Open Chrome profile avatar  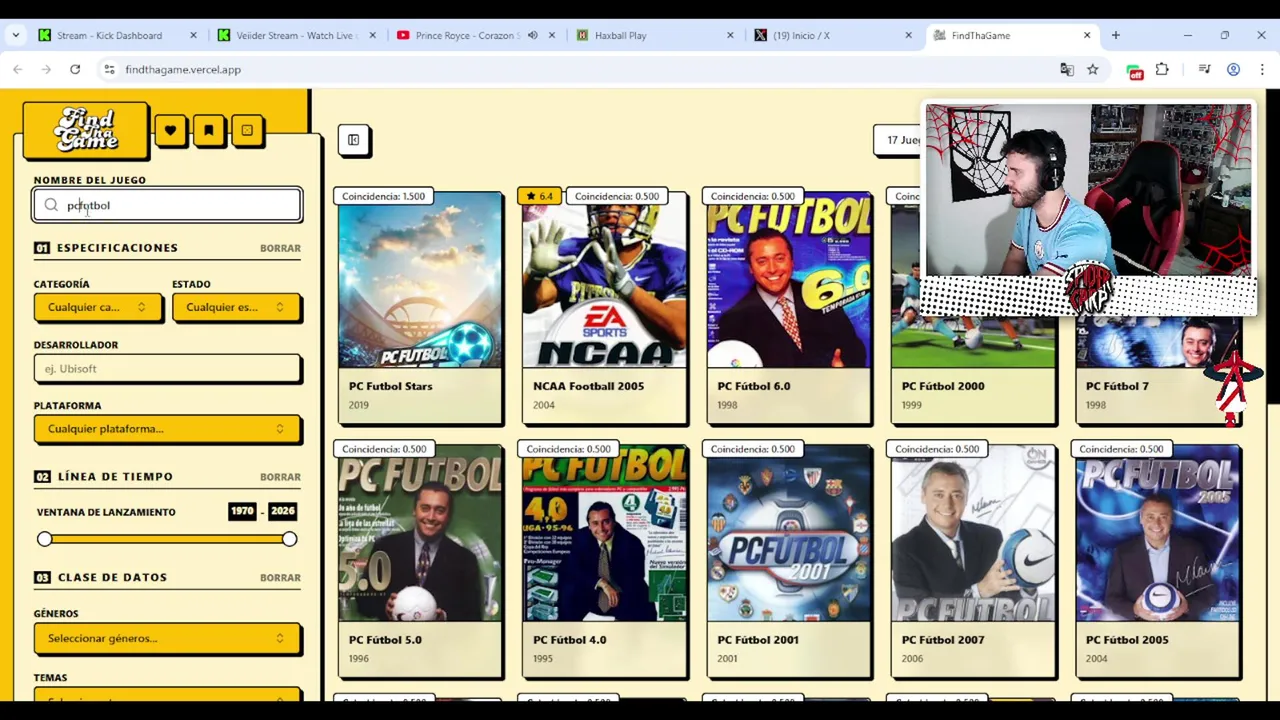click(1233, 69)
